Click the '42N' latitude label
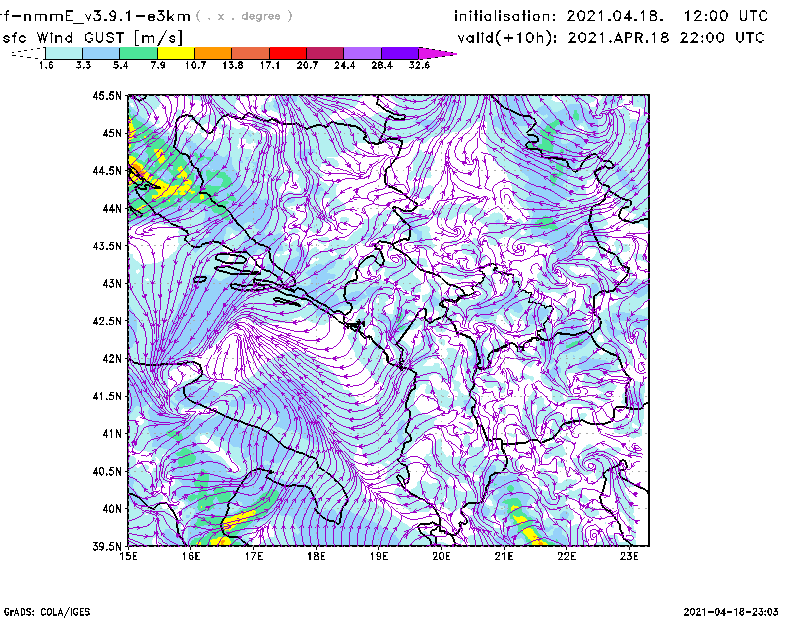 [x=112, y=359]
